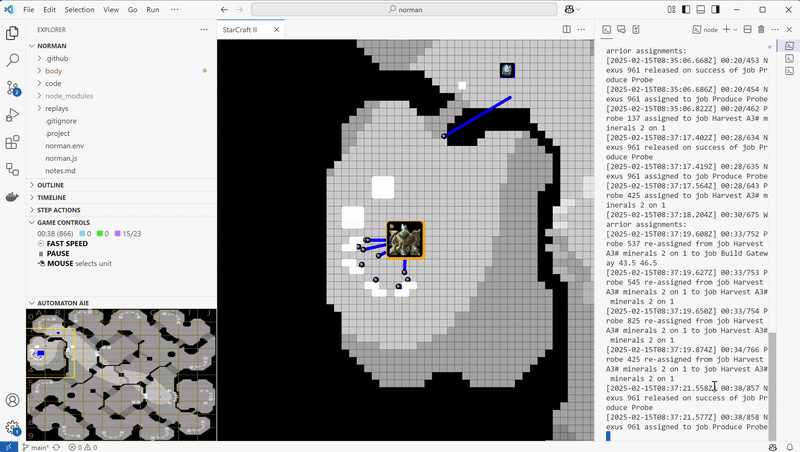Viewport: 800px width, 452px height.
Task: Toggle FAST SPEED game control
Action: pyautogui.click(x=63, y=243)
